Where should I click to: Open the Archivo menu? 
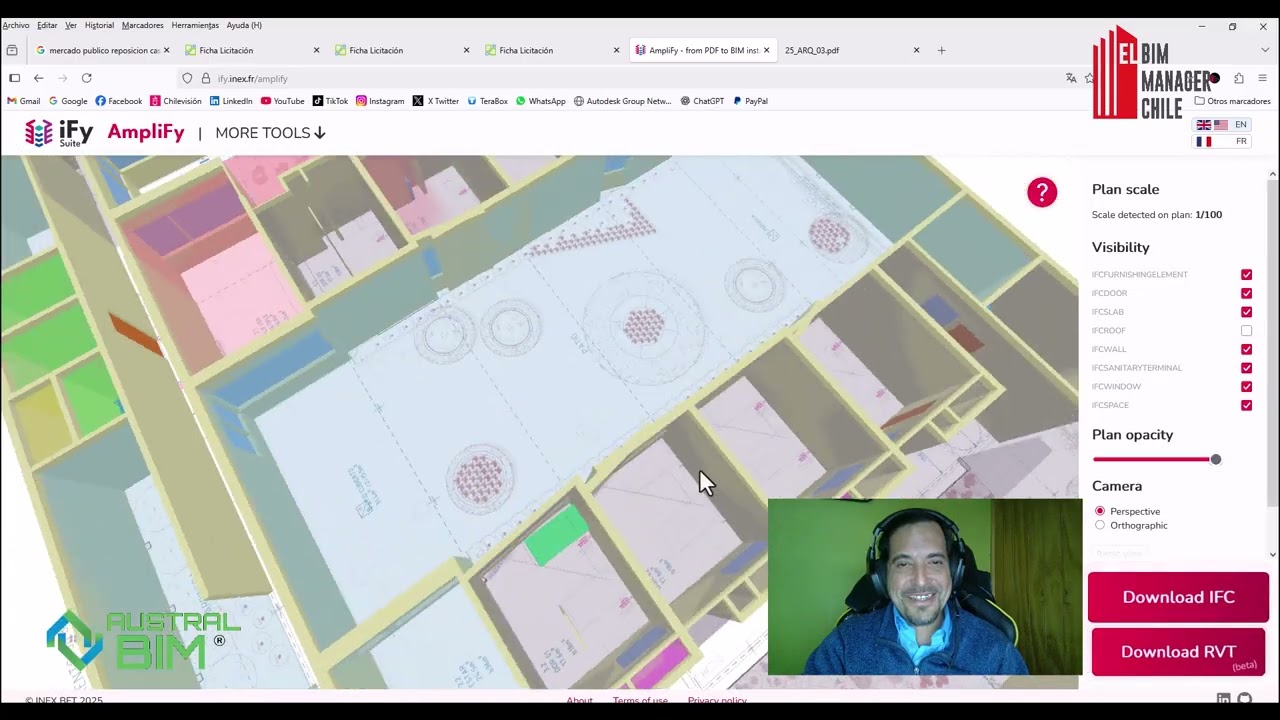(15, 25)
